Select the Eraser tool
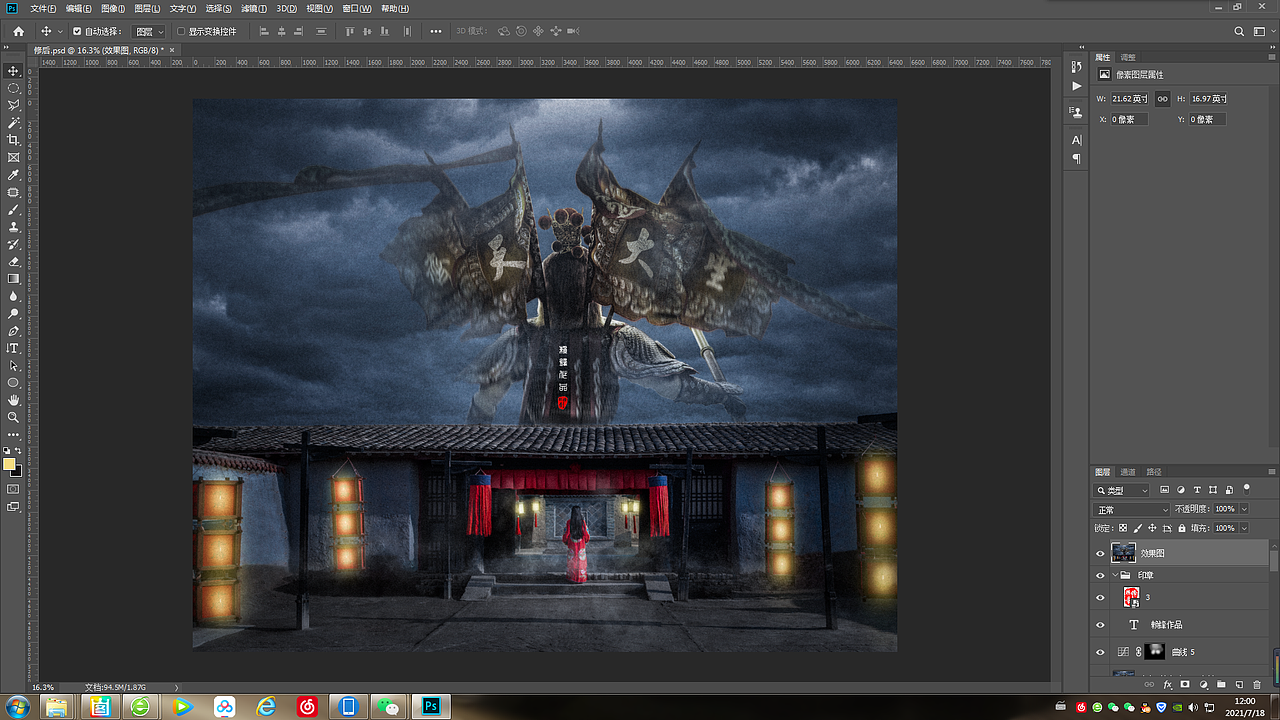1280x720 pixels. (x=14, y=261)
